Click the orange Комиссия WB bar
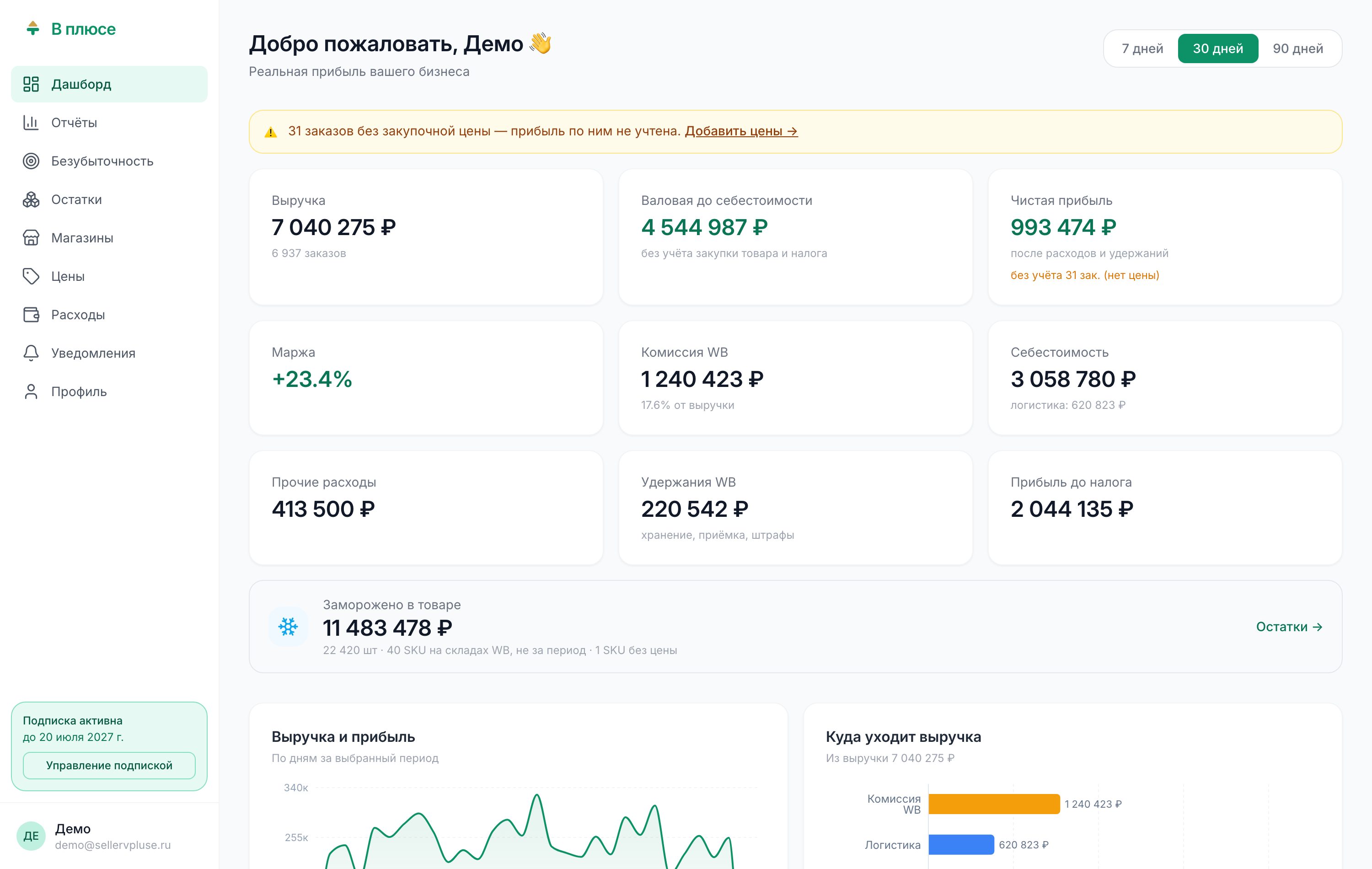This screenshot has width=1372, height=869. tap(994, 804)
